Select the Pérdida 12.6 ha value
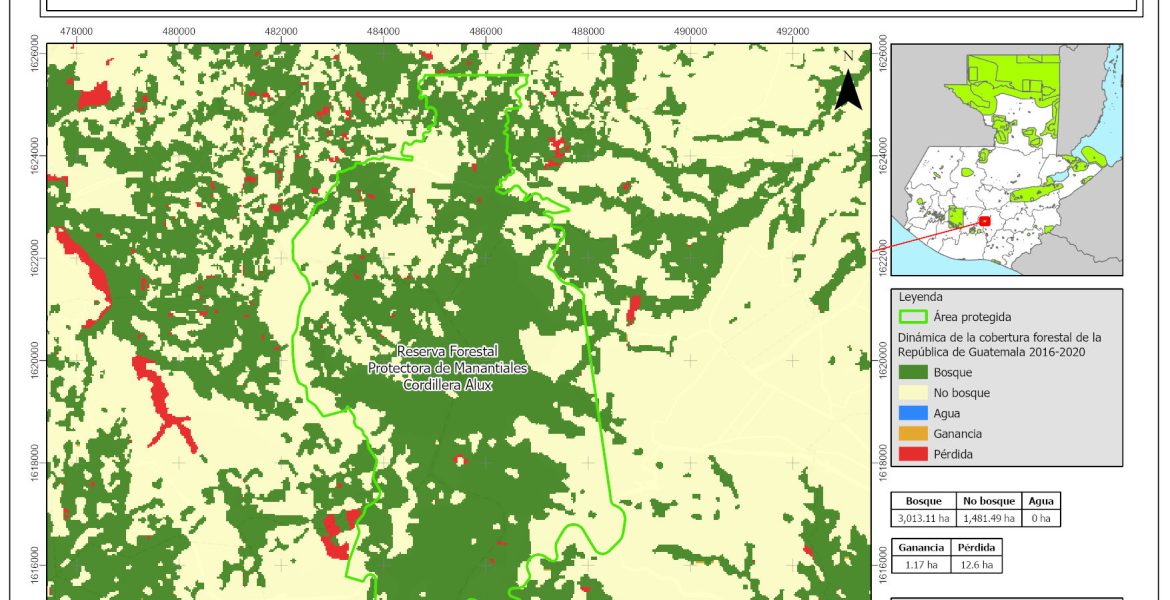Screen dimensions: 1170x600 (973, 565)
